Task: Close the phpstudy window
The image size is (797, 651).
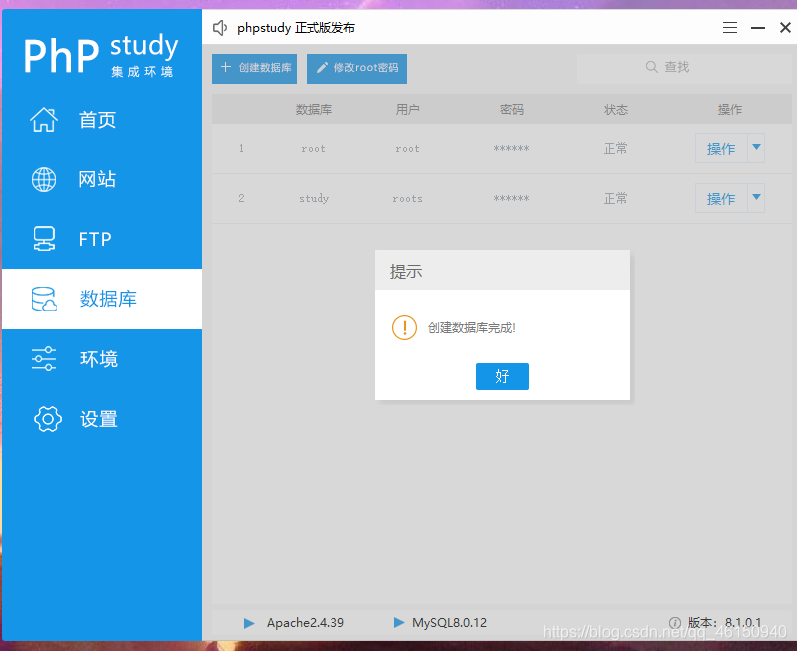Action: pos(785,27)
